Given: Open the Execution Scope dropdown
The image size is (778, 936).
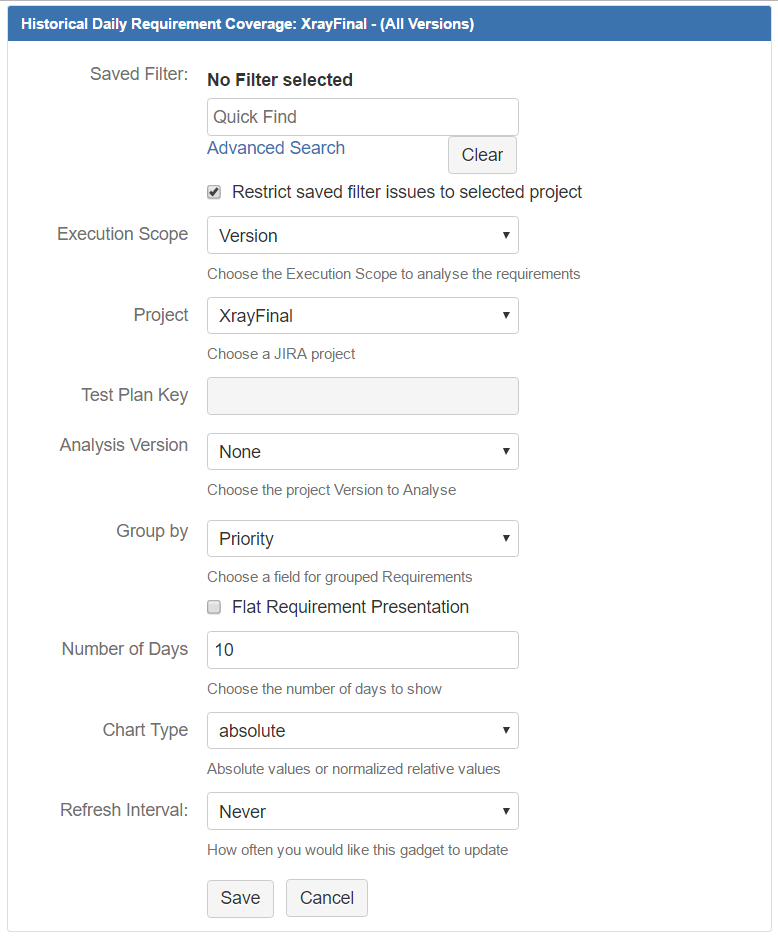Looking at the screenshot, I should click(362, 235).
